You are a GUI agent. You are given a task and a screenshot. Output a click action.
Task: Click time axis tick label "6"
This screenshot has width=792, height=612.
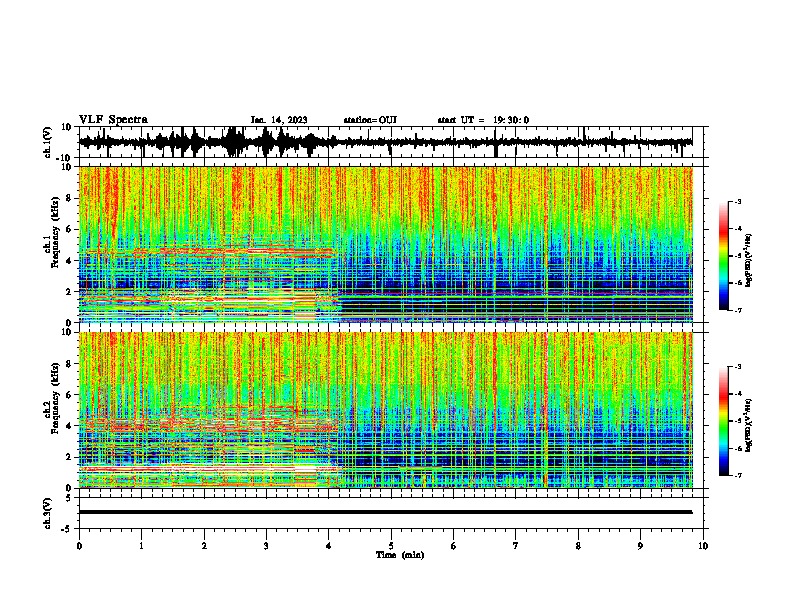pos(453,546)
